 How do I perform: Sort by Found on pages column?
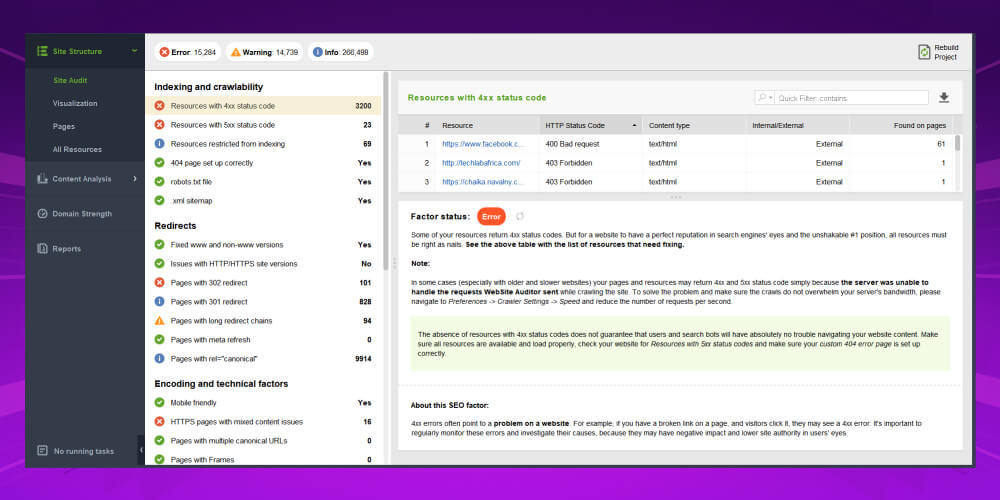(901, 125)
